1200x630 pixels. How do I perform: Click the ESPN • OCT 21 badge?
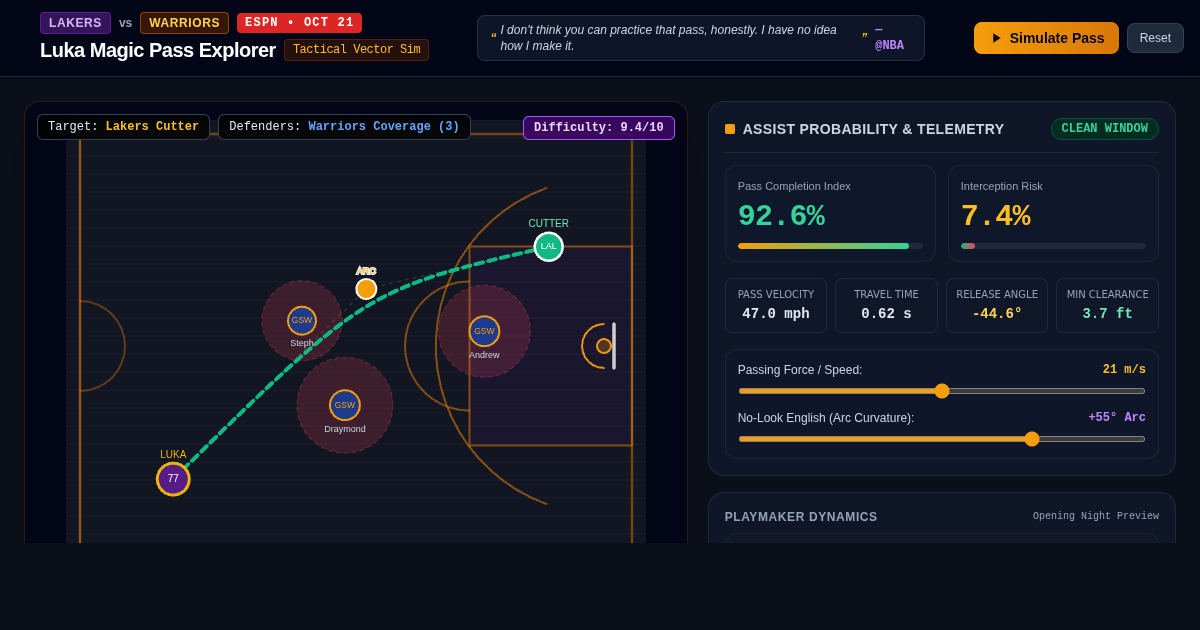pos(299,23)
